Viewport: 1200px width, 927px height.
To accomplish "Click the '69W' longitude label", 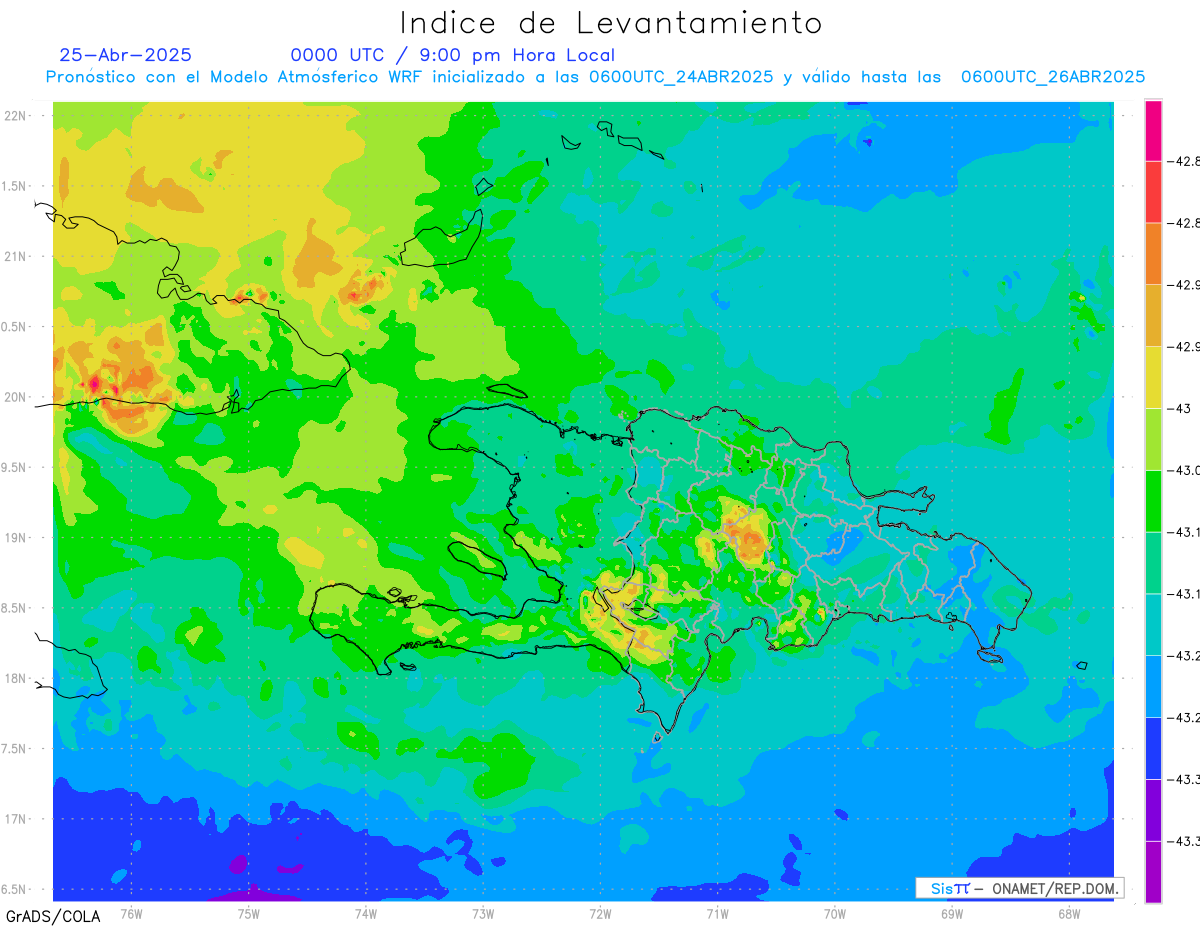I will 952,913.
